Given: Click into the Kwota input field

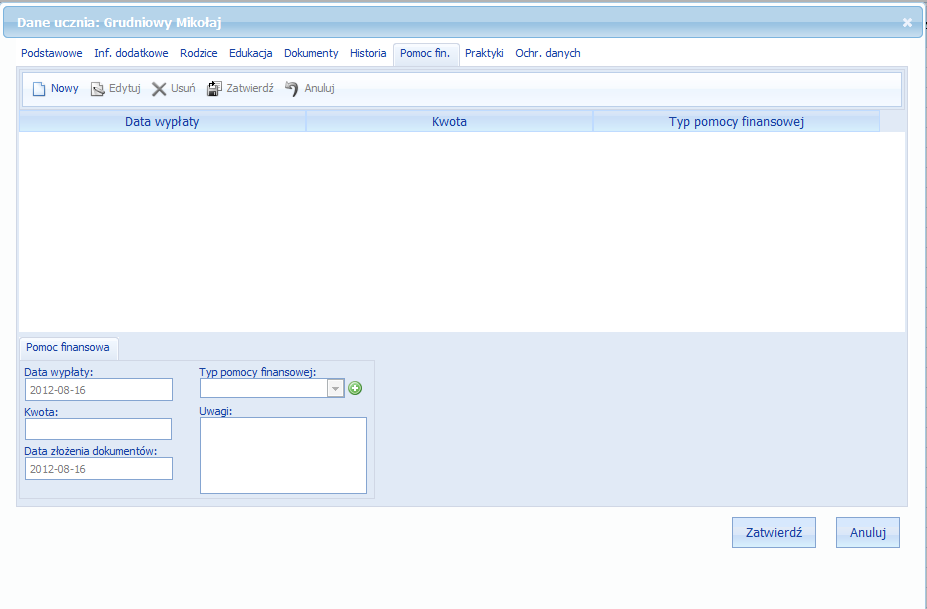Looking at the screenshot, I should coord(98,429).
